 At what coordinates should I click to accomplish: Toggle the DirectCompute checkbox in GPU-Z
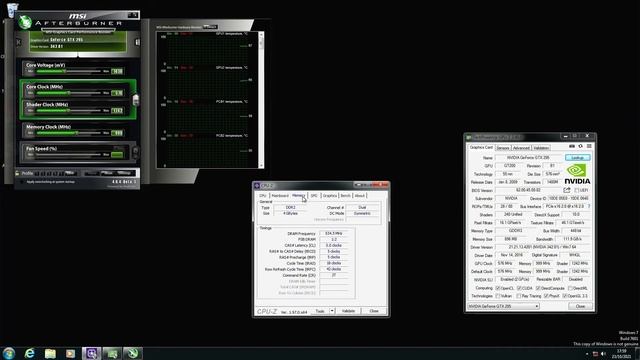point(538,288)
